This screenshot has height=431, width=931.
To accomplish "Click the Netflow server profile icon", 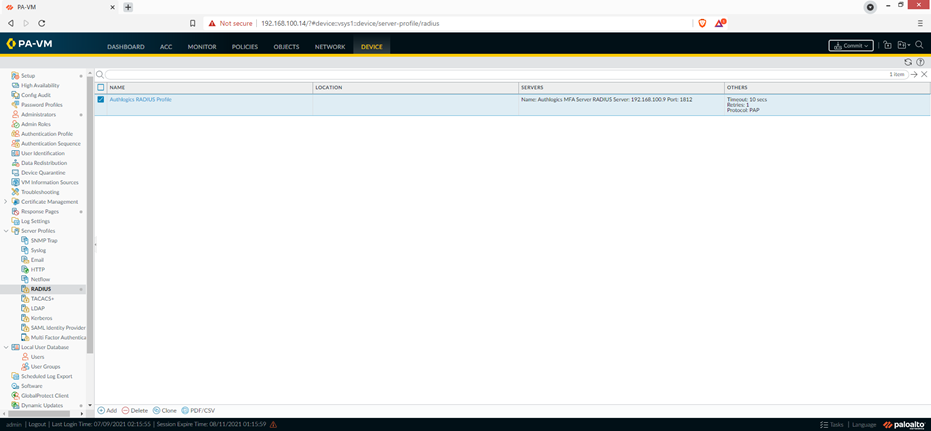I will pos(25,279).
